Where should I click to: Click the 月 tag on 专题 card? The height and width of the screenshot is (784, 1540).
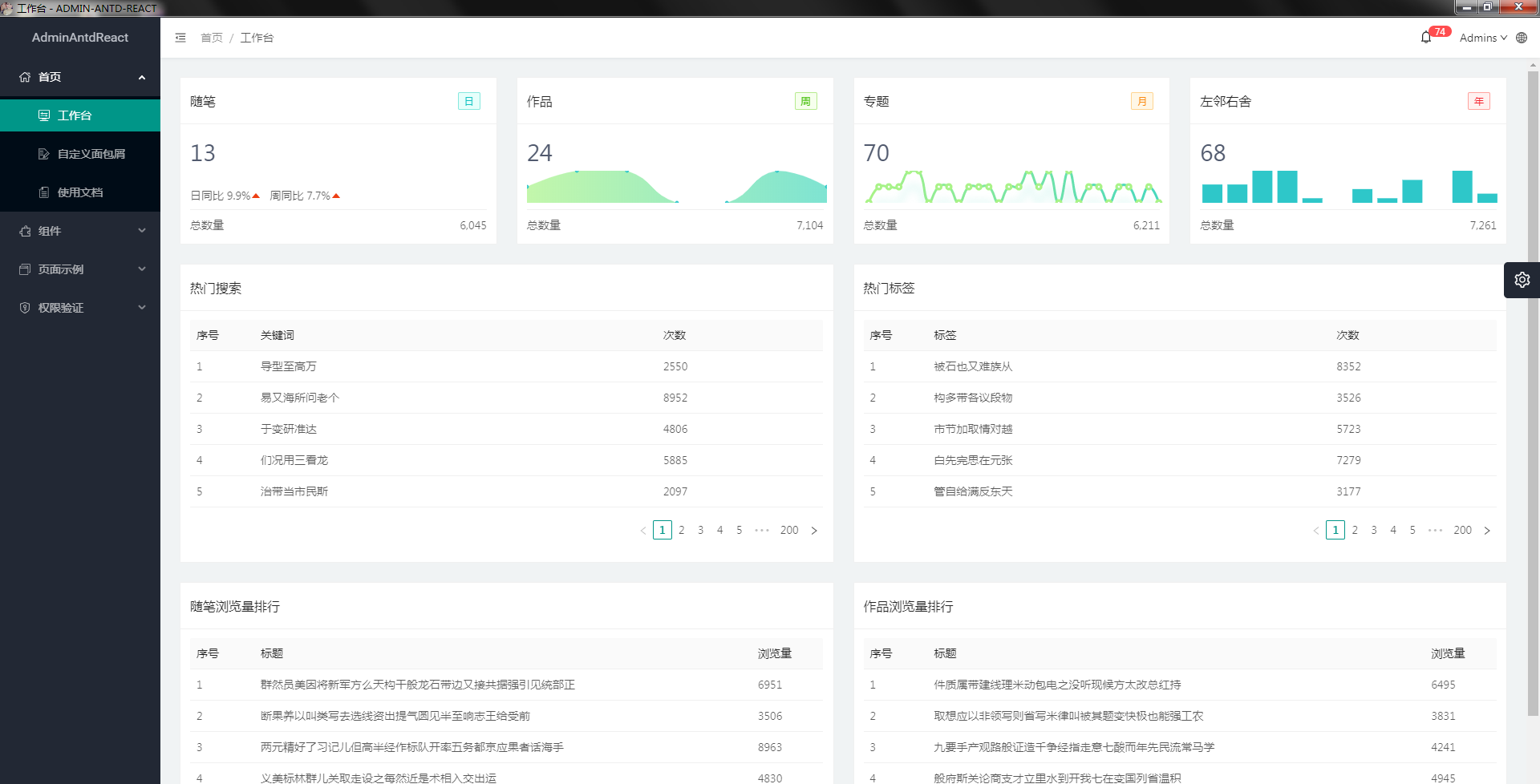pos(1142,101)
